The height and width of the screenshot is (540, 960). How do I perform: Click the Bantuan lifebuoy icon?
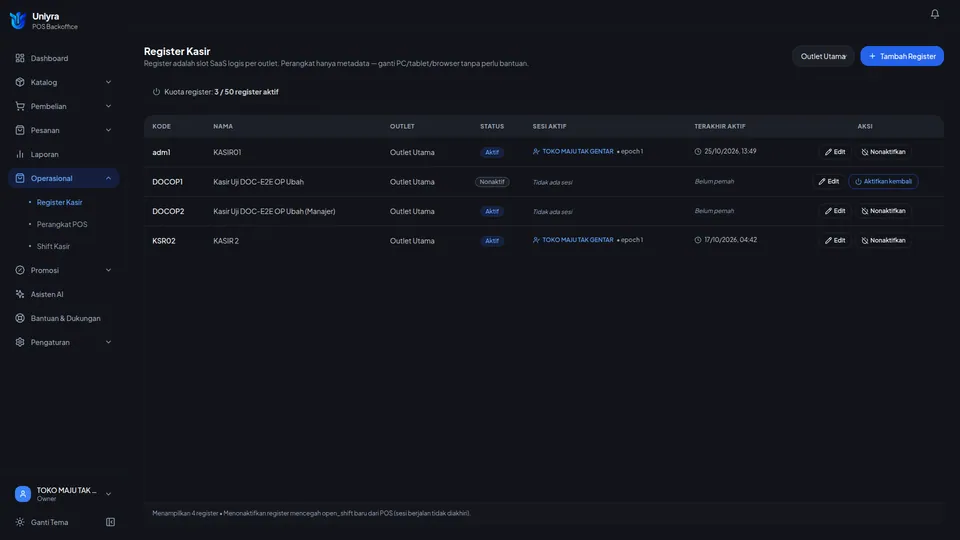(x=20, y=318)
